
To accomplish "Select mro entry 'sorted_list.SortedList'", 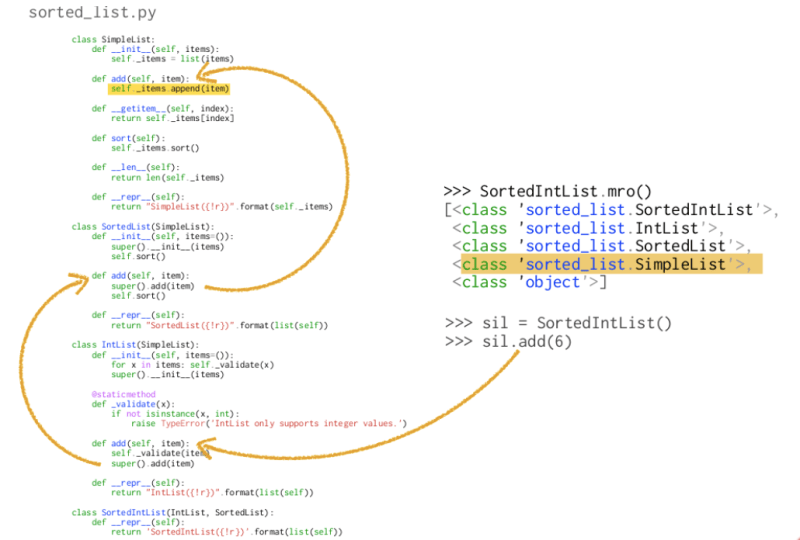I will click(602, 246).
